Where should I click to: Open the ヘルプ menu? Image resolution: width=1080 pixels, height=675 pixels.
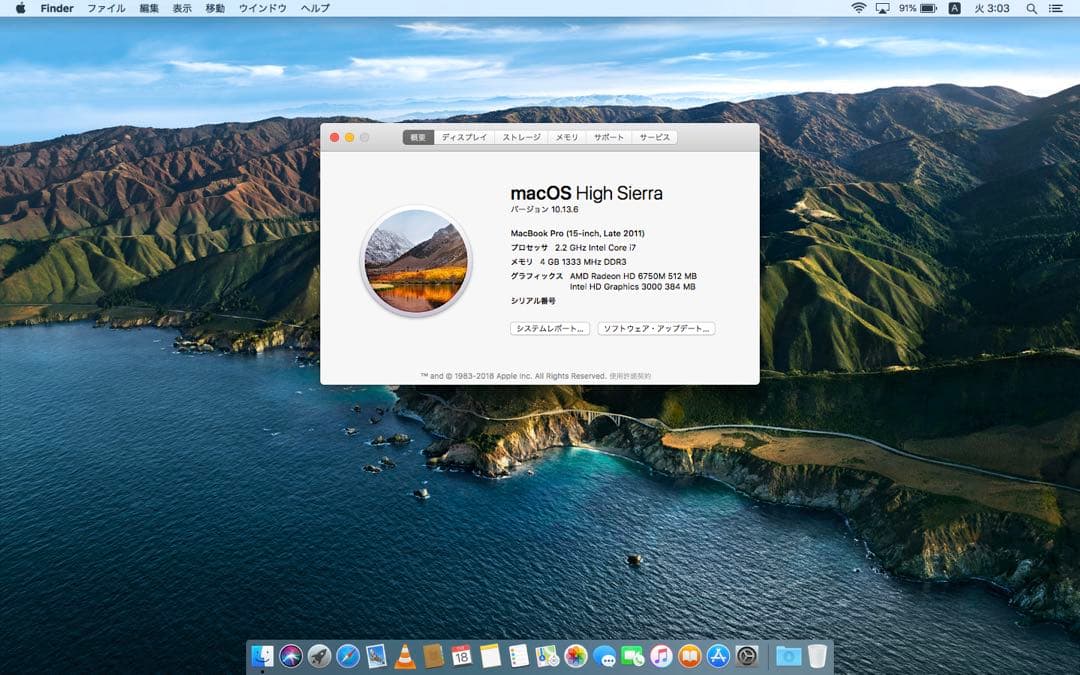click(x=315, y=8)
